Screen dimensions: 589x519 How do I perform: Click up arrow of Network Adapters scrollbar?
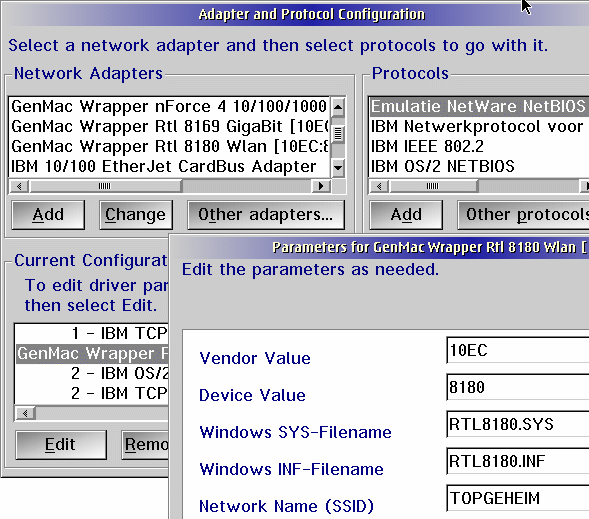[x=338, y=107]
